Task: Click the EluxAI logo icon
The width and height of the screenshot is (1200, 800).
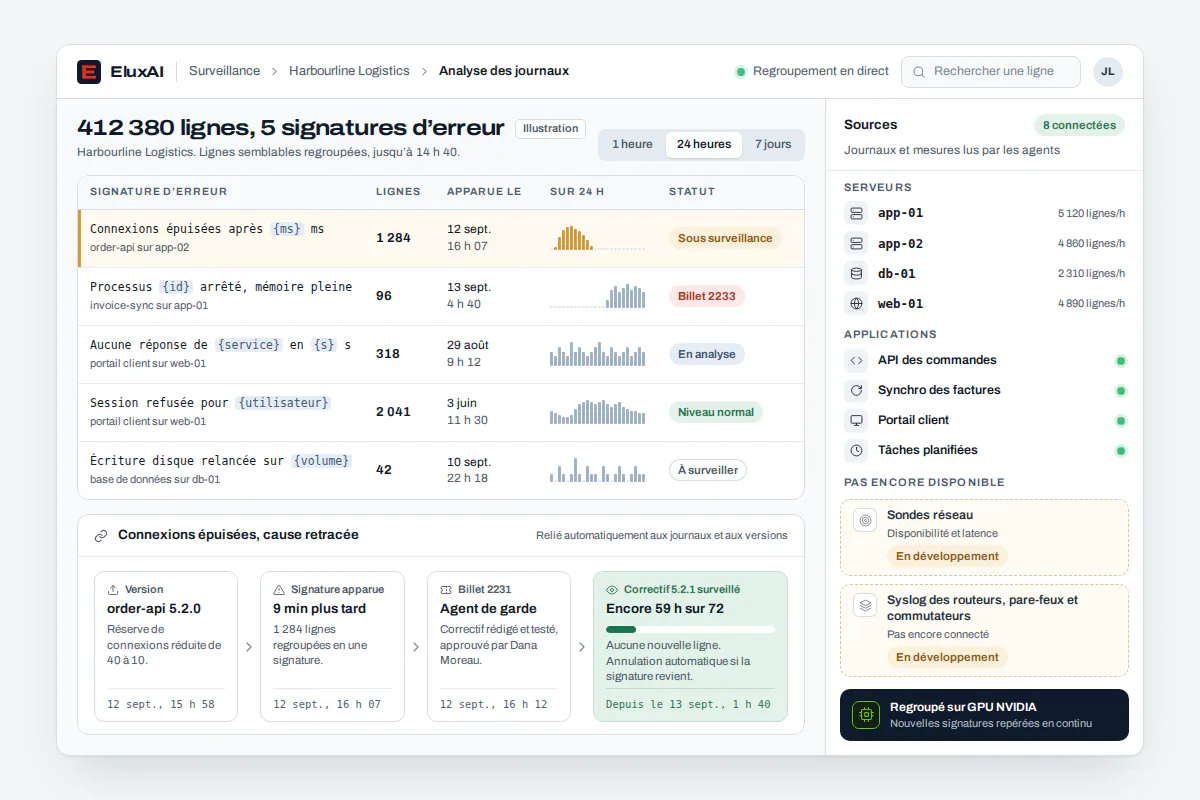Action: [x=89, y=71]
